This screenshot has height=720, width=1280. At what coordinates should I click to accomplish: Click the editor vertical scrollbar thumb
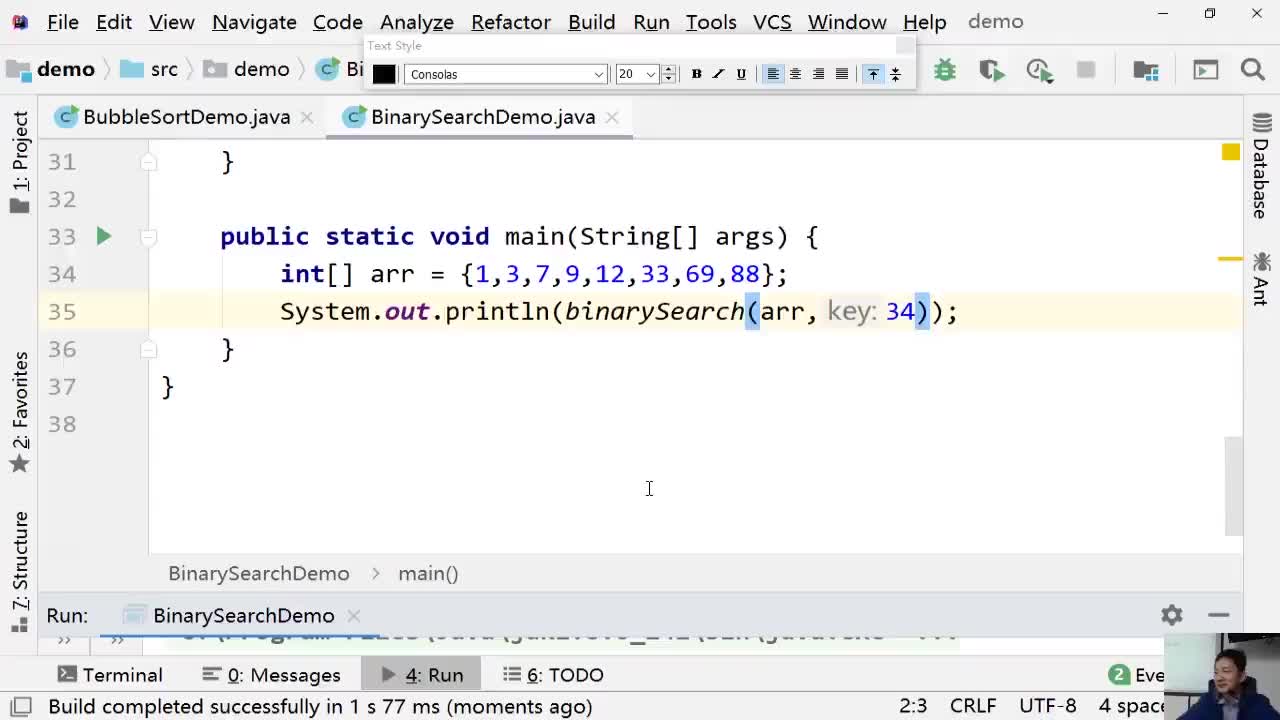click(x=1234, y=487)
